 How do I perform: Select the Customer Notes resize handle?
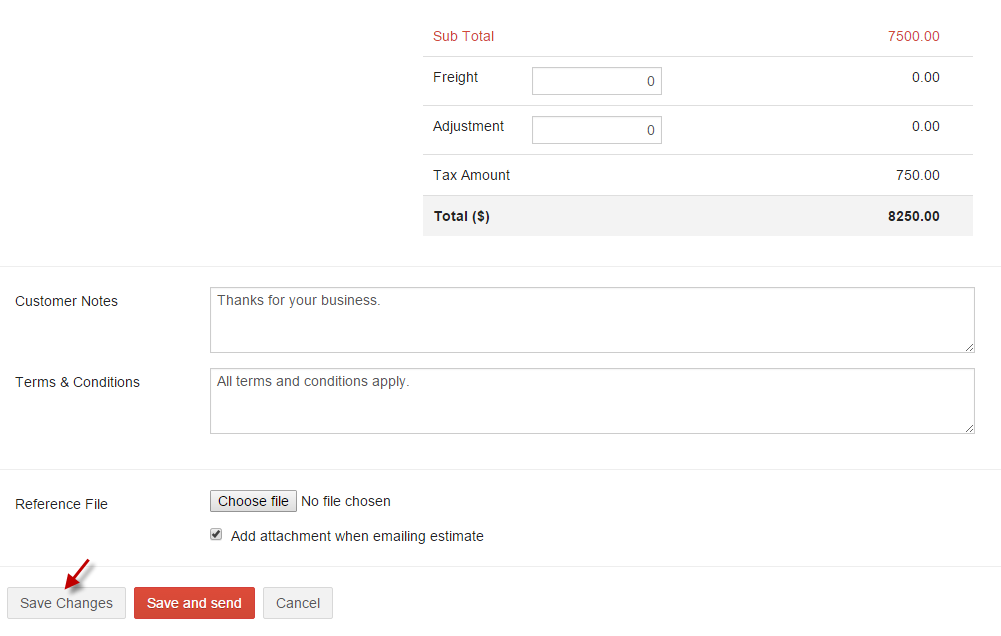[969, 347]
